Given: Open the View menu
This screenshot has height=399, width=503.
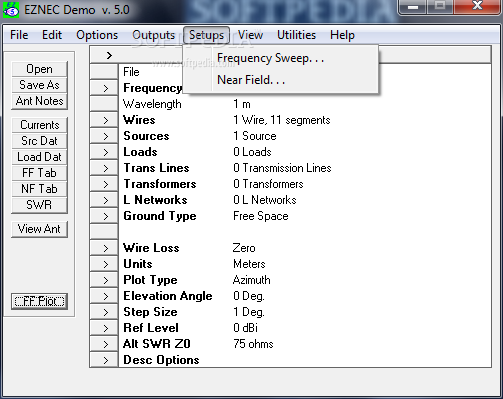Looking at the screenshot, I should coord(250,35).
